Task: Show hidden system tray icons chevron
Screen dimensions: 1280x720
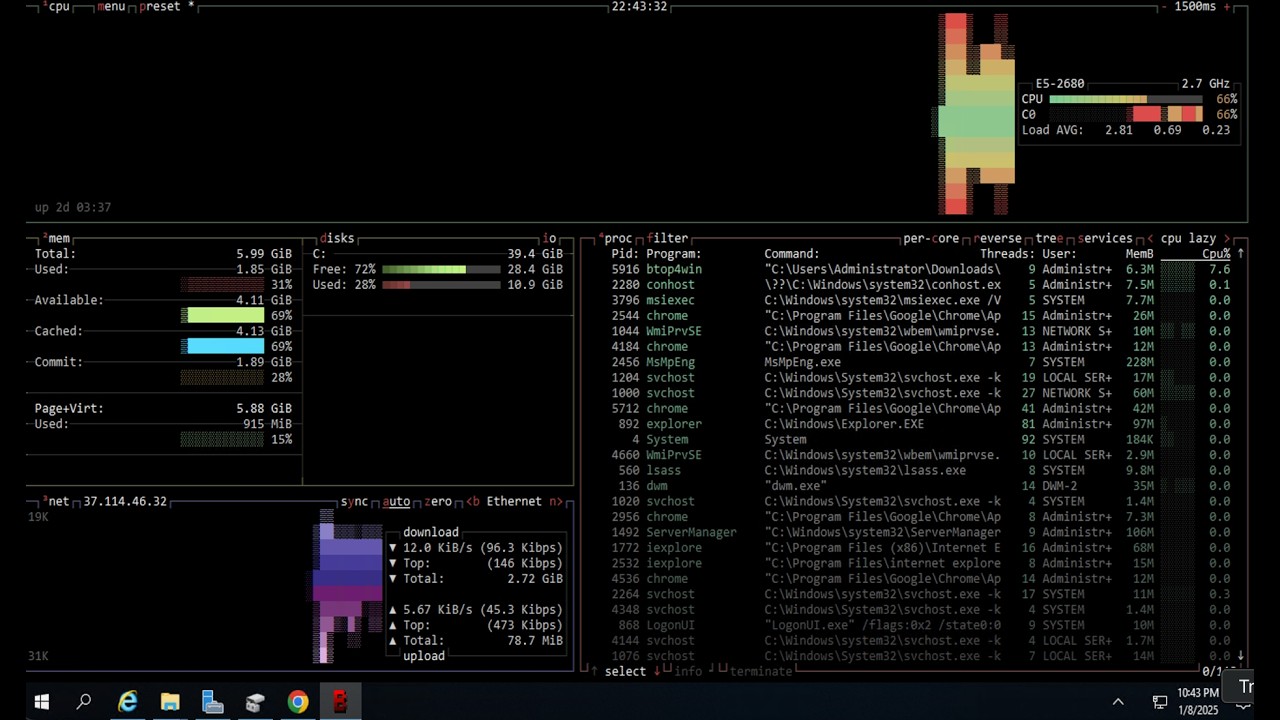Action: click(1118, 702)
